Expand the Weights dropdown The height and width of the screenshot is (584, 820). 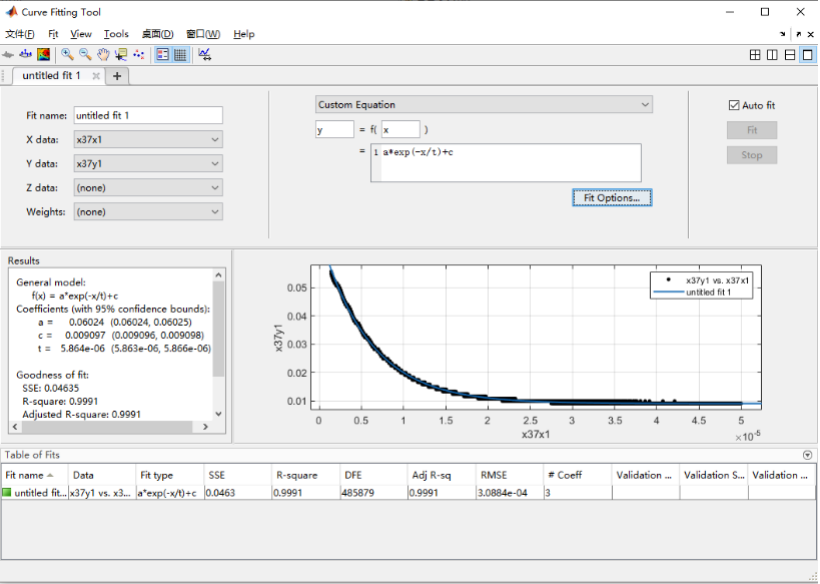[x=147, y=212]
